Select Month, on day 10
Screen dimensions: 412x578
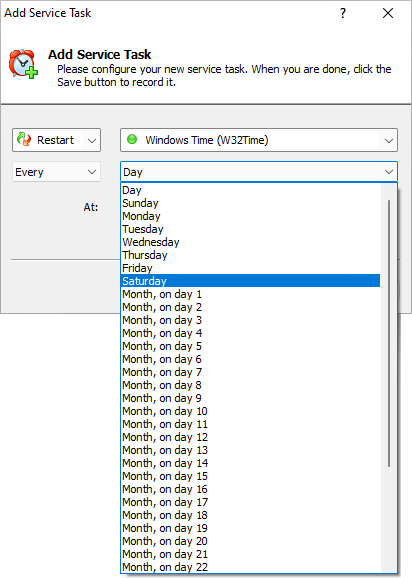point(251,411)
